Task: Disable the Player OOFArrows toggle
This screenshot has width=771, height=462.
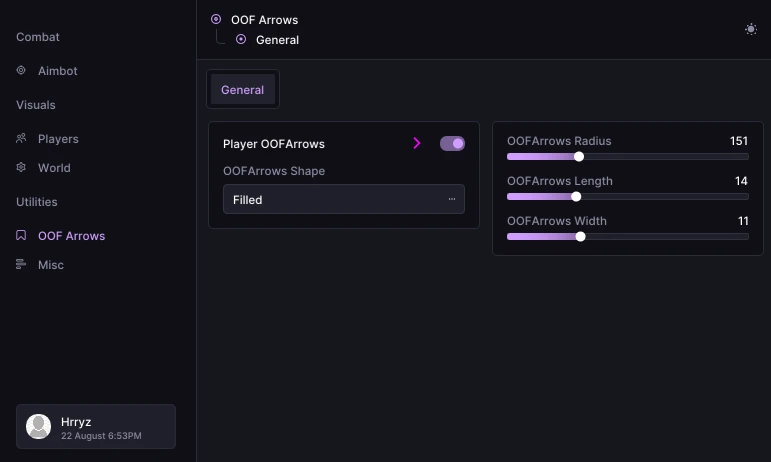Action: 452,144
